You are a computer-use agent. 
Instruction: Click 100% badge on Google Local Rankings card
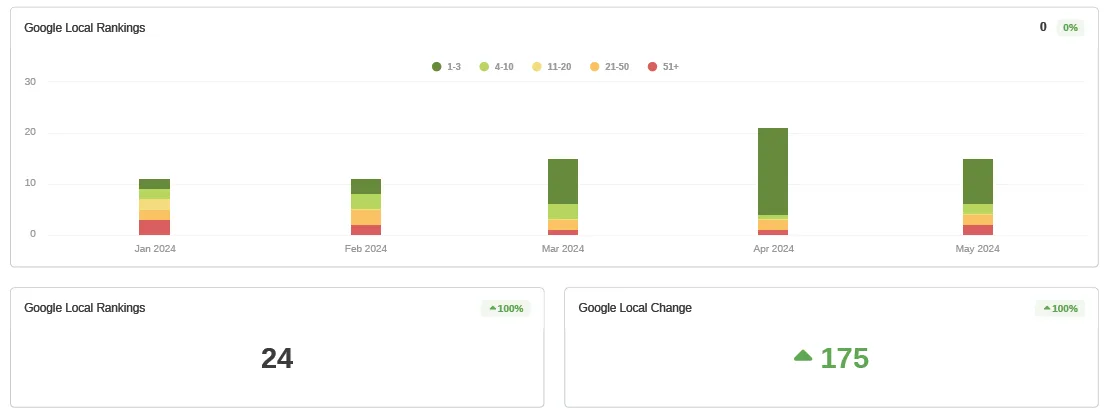point(506,309)
